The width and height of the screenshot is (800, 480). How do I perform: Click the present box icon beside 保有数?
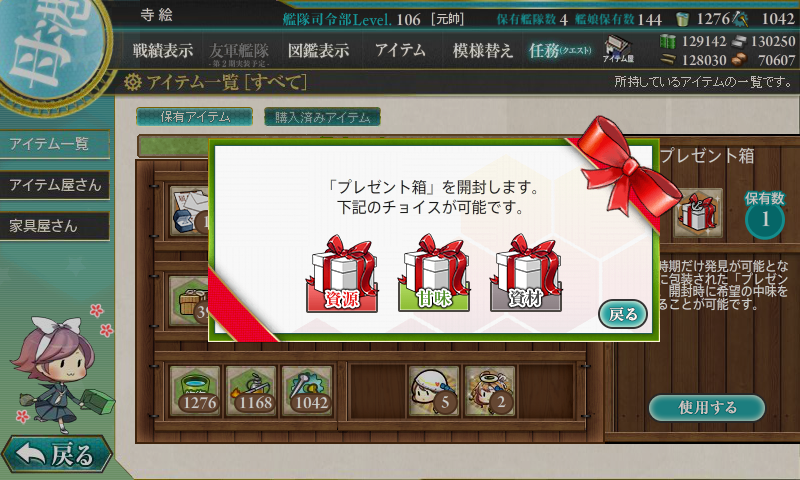[x=698, y=213]
